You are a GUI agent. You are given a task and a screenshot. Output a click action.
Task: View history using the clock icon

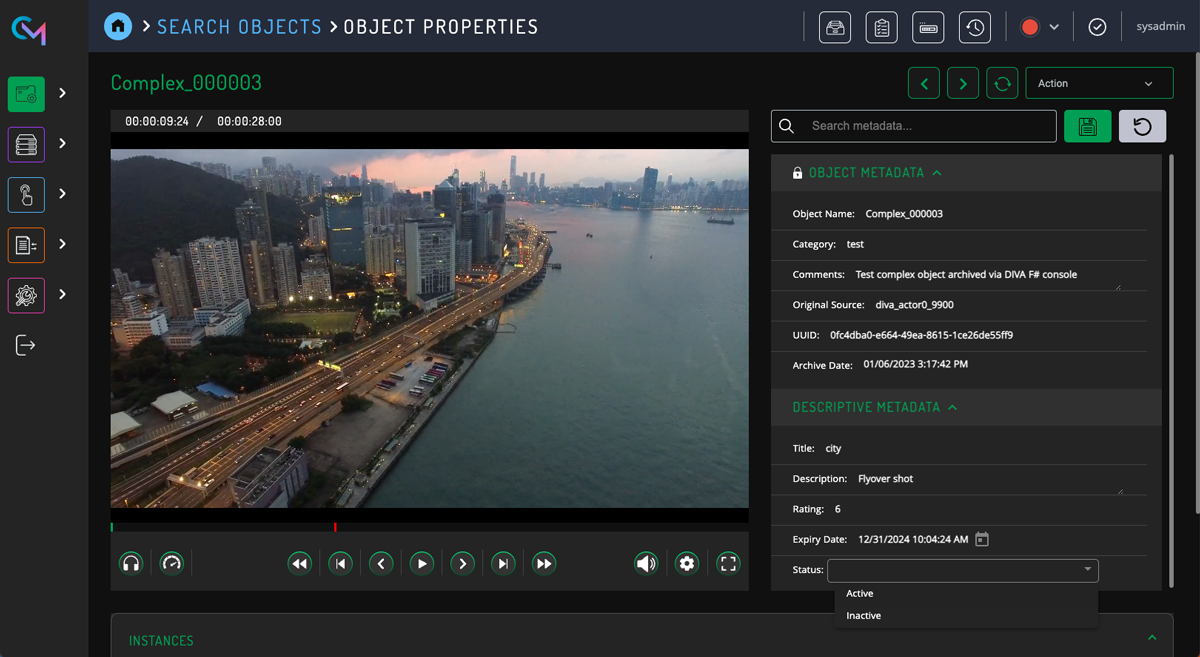[974, 26]
